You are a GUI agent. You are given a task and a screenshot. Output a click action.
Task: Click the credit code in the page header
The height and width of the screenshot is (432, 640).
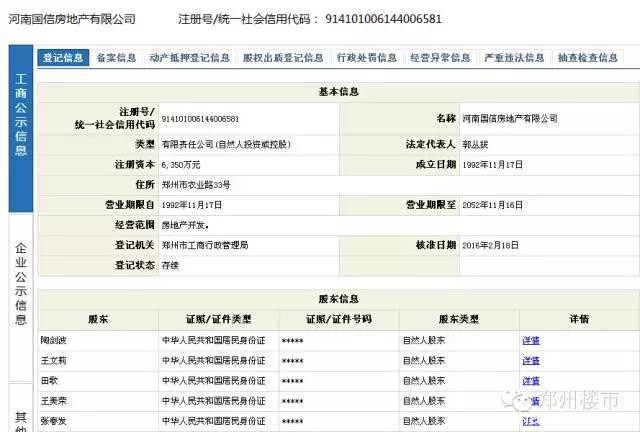(384, 19)
